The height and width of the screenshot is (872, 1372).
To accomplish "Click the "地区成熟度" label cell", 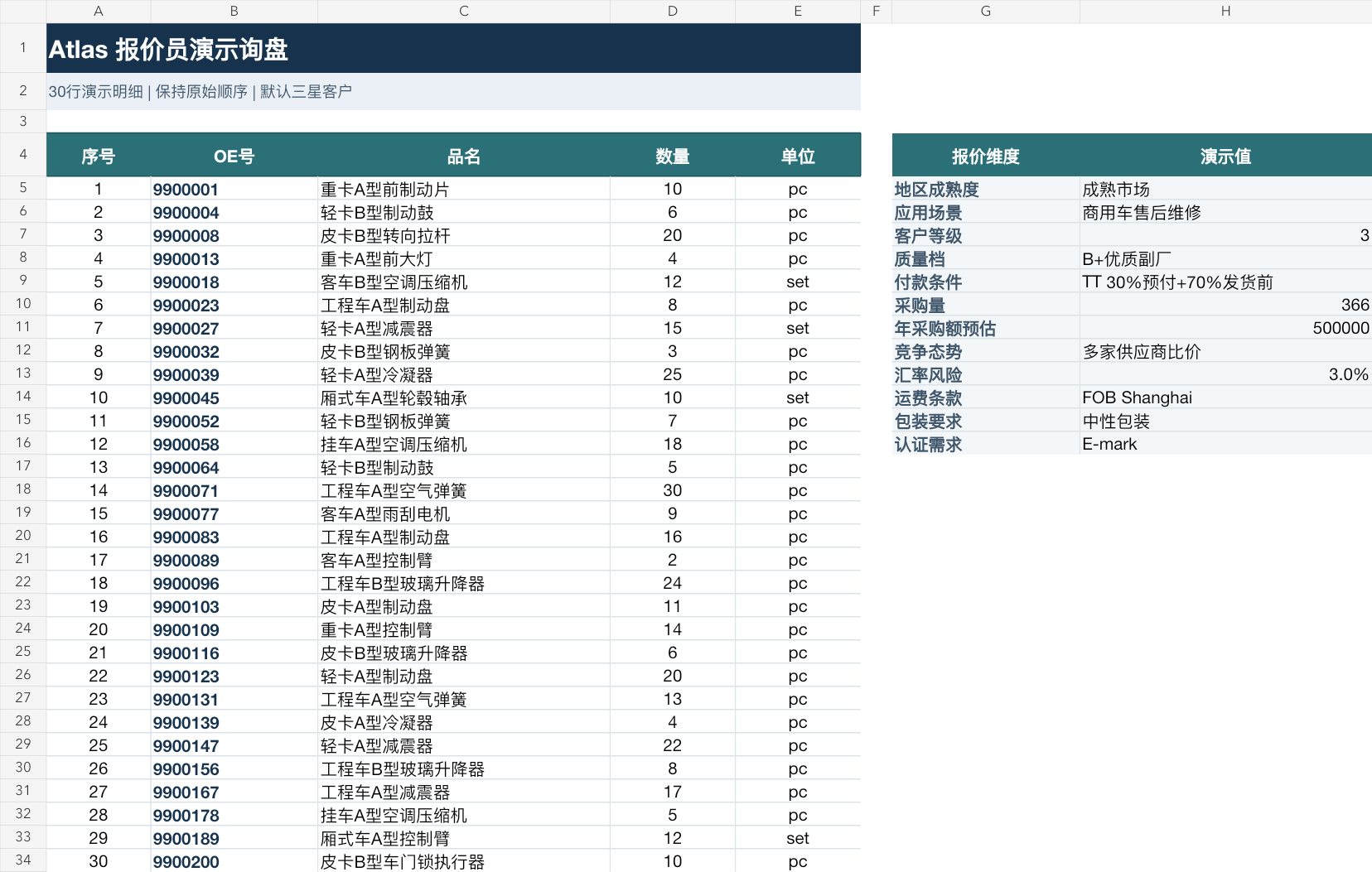I will pyautogui.click(x=986, y=189).
